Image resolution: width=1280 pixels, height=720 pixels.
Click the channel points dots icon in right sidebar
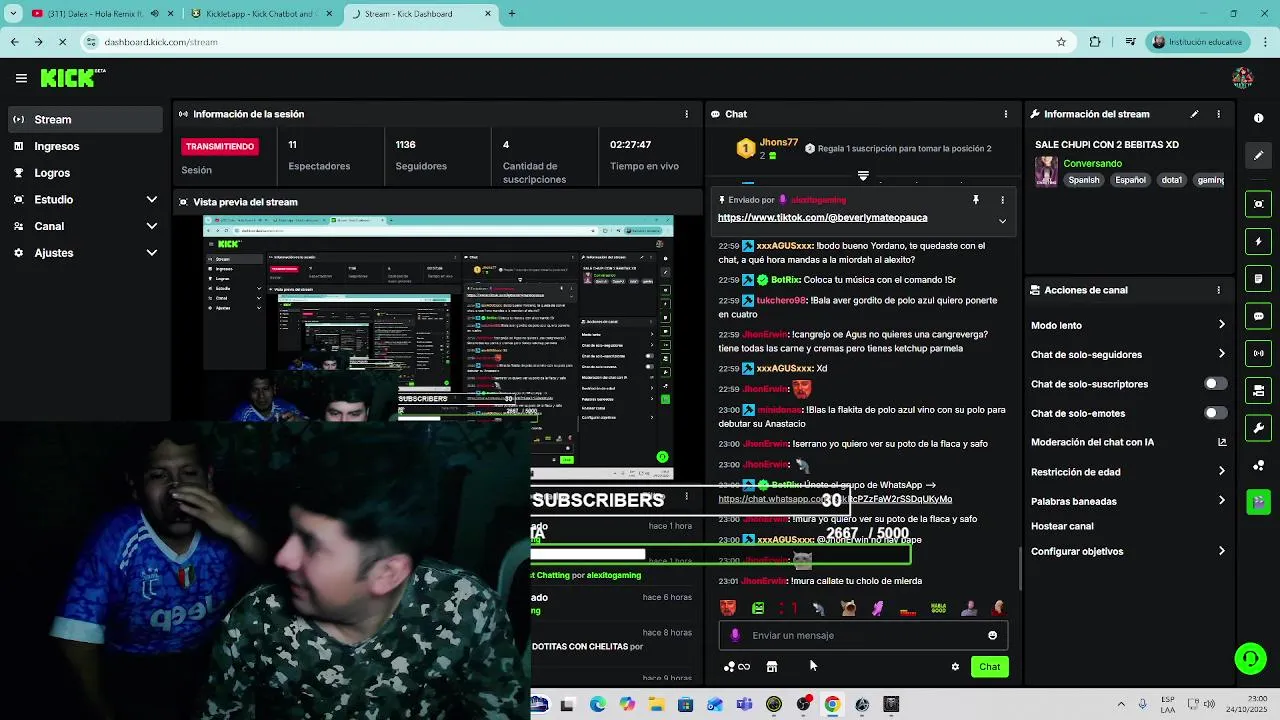point(1258,465)
